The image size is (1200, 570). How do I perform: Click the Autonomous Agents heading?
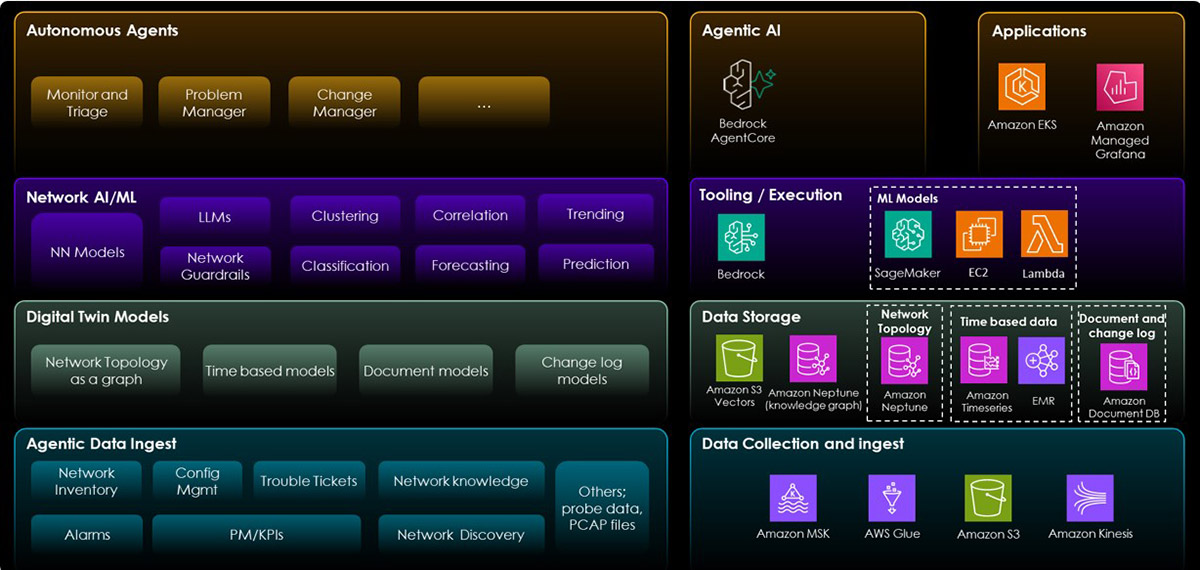pos(103,30)
